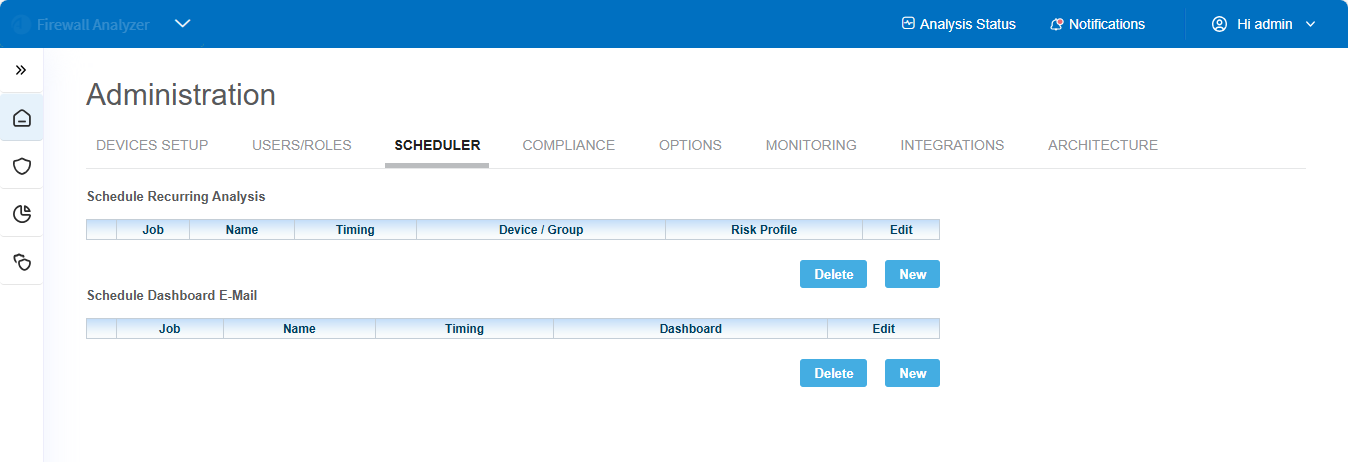Open the home icon in the sidebar
Viewport: 1348px width, 462px height.
click(x=22, y=119)
